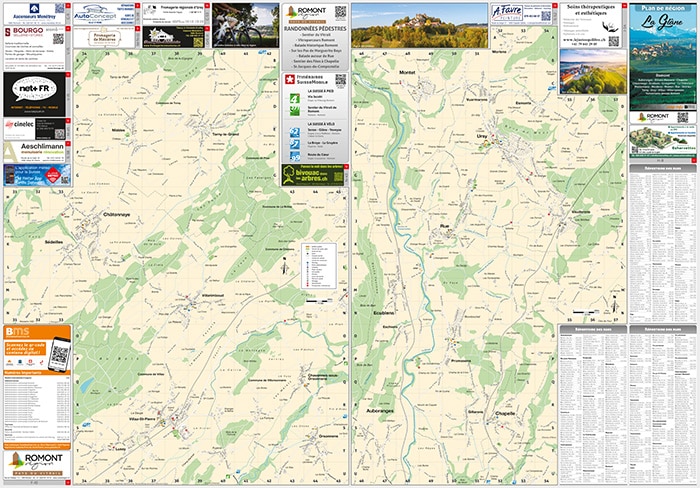Screen dimensions: 700x488
Task: Open the Swiss app blue banner advert
Action: coord(37,175)
